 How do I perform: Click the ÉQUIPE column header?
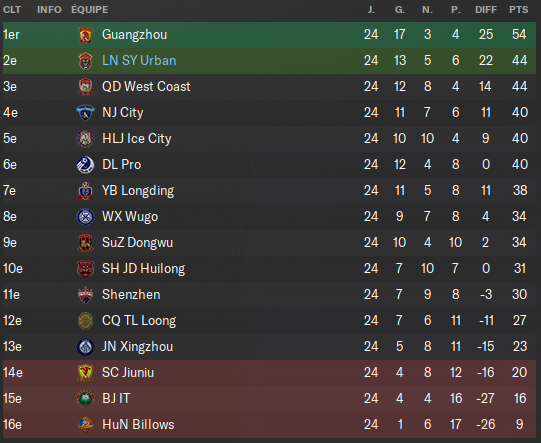tap(90, 10)
